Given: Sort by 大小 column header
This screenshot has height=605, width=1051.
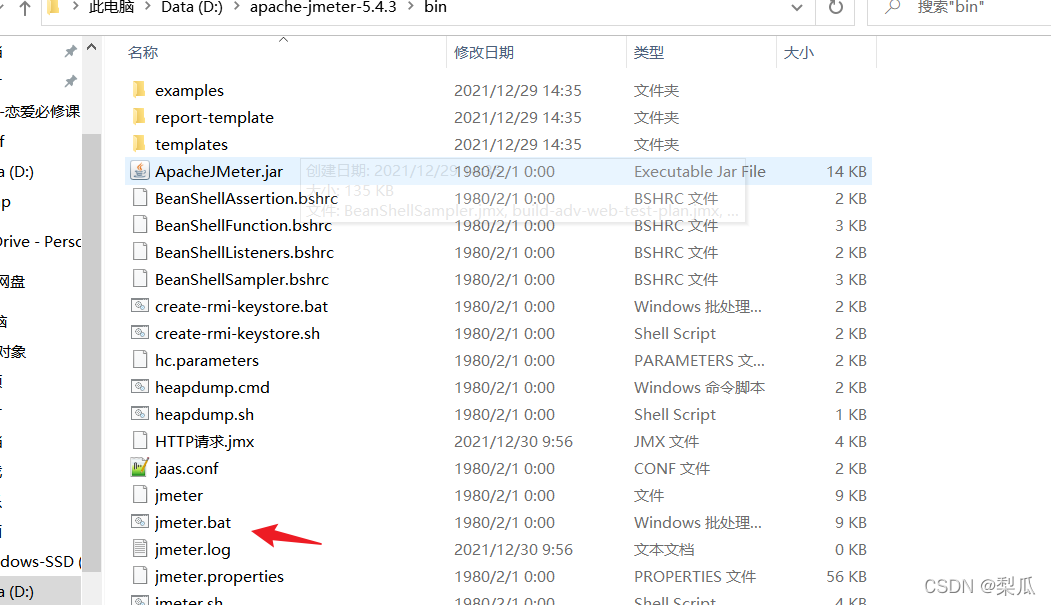Looking at the screenshot, I should coord(798,52).
